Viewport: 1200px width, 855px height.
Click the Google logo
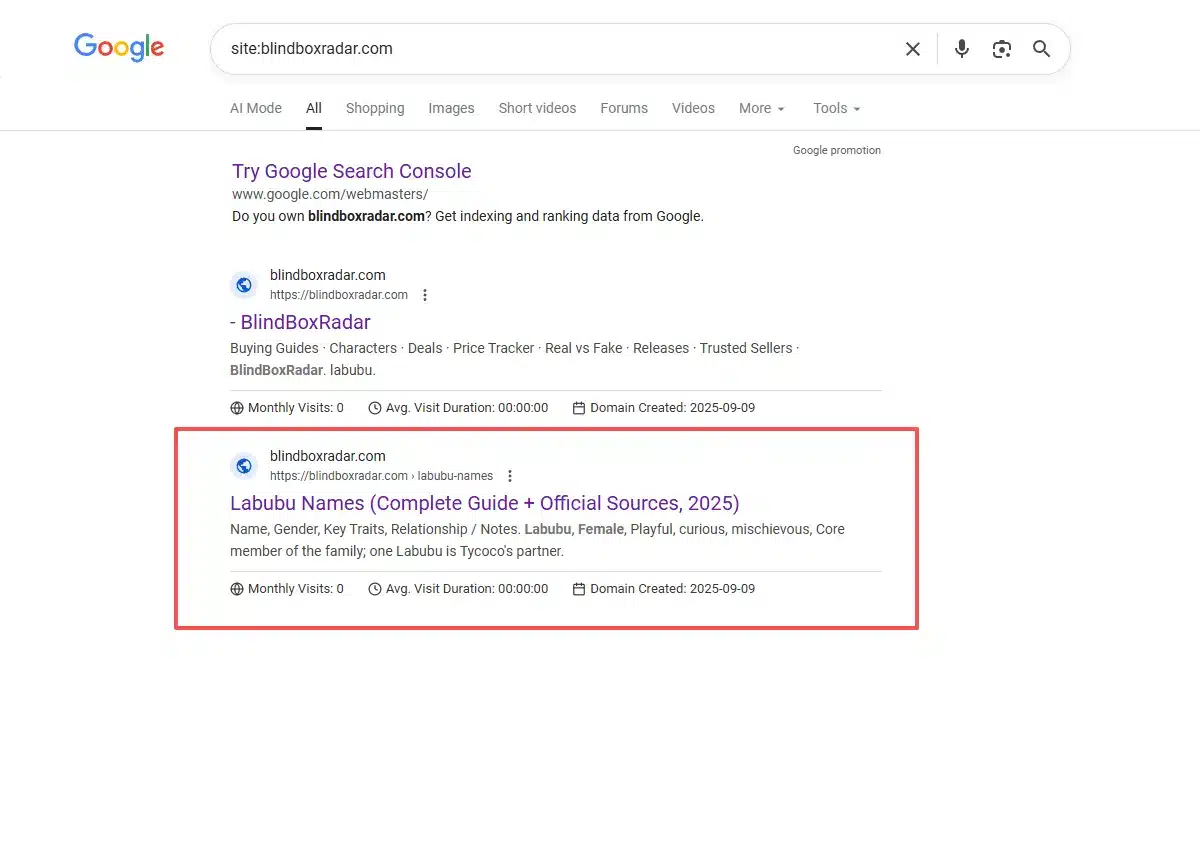click(x=119, y=47)
